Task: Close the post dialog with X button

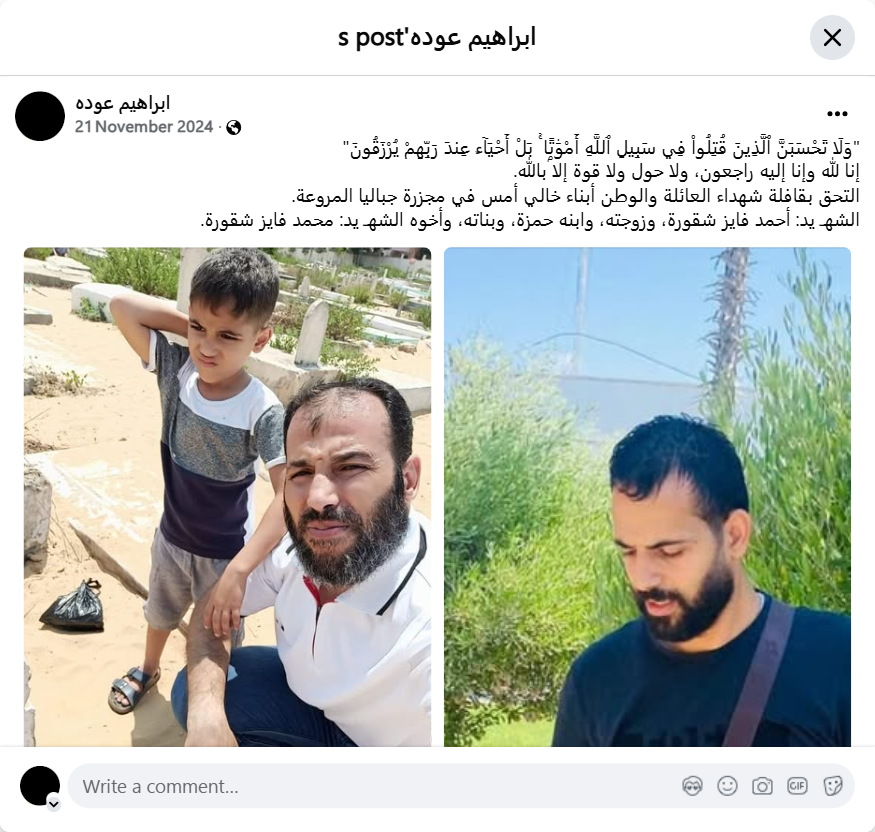Action: click(x=832, y=38)
